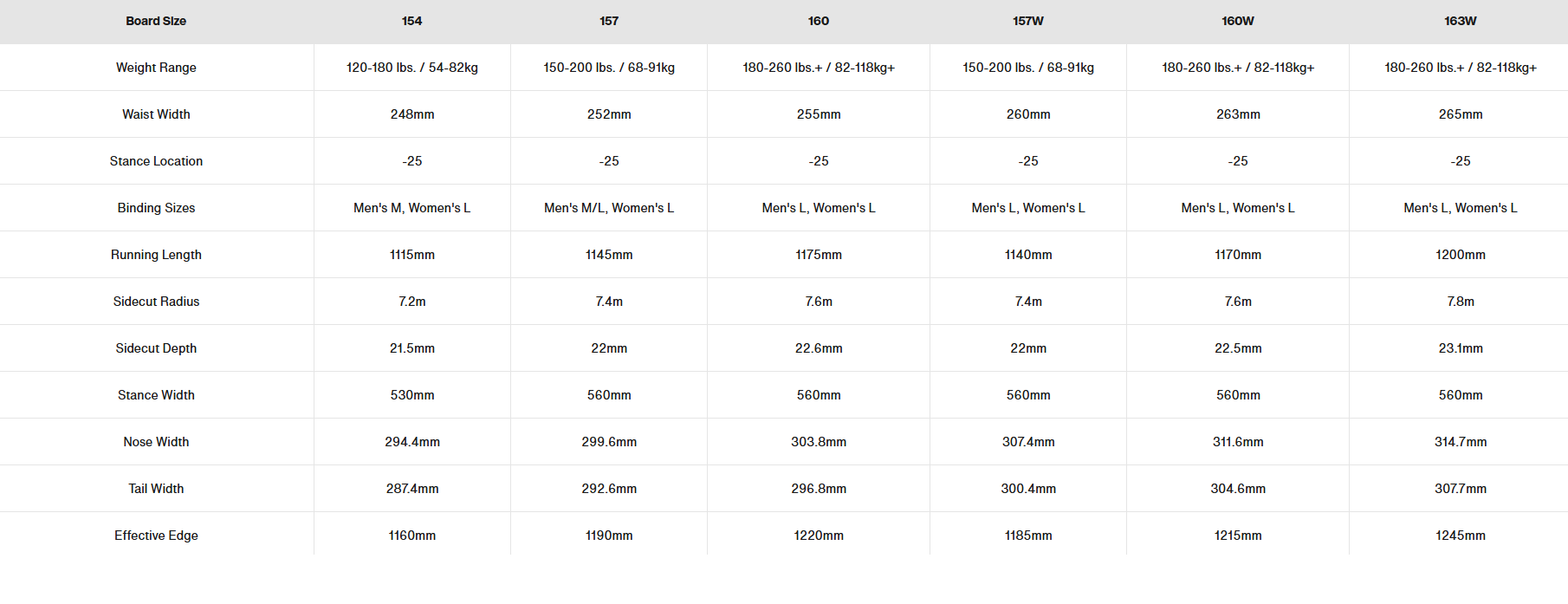Click the 1245mm effective edge value

[1460, 536]
